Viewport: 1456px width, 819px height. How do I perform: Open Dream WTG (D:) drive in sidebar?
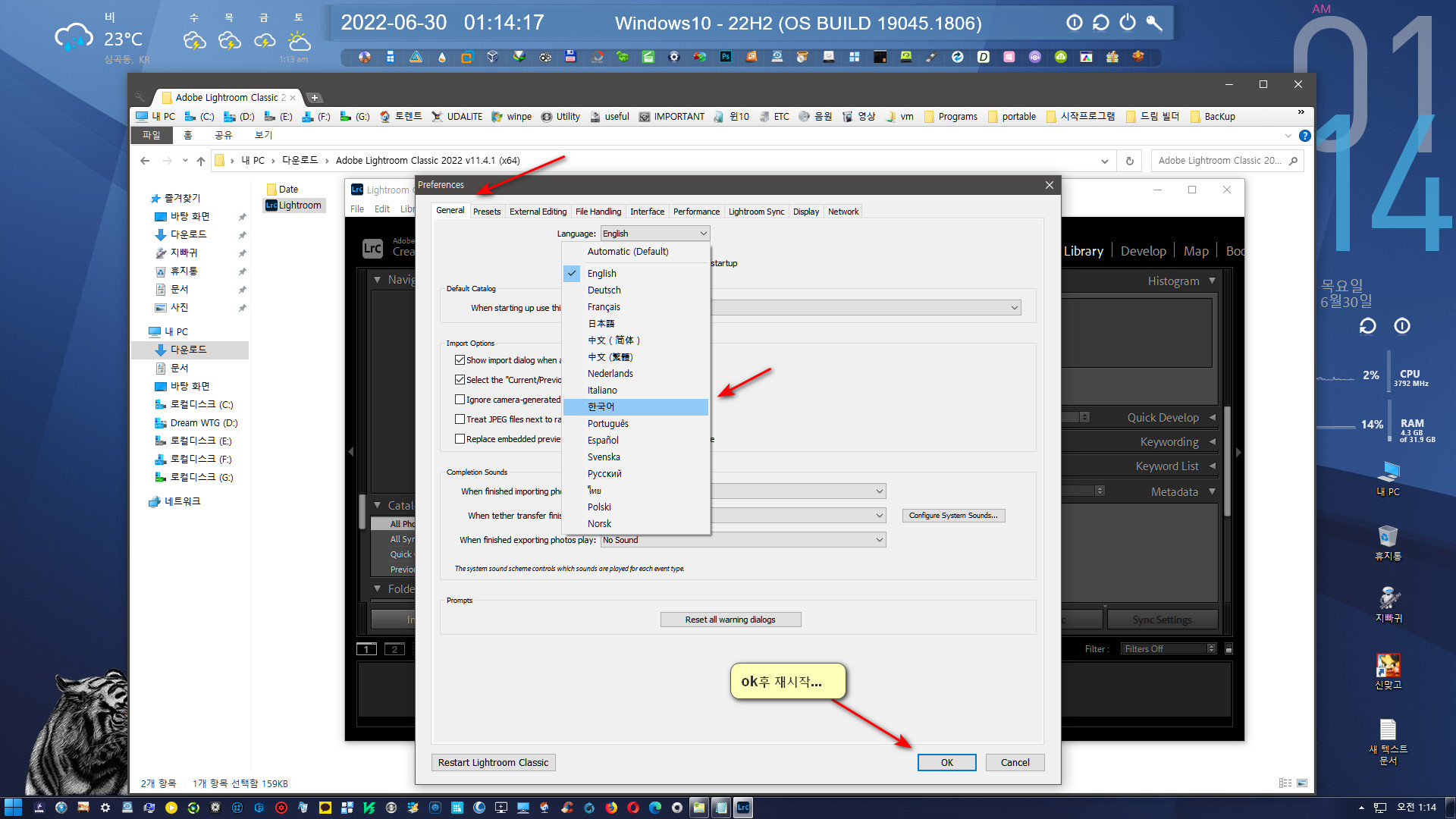tap(196, 423)
